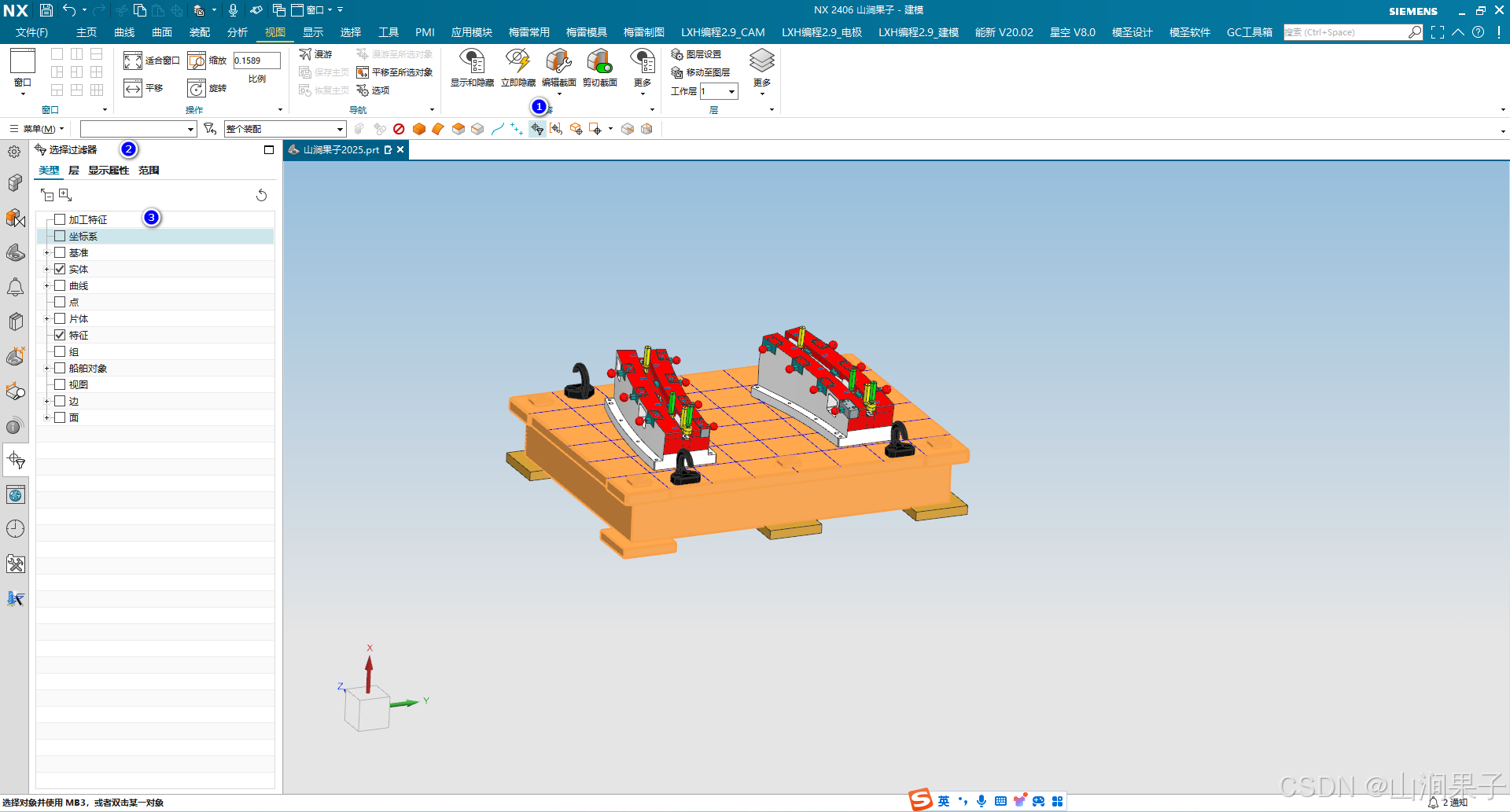Expand the 边 tree node
Viewport: 1510px width, 812px height.
coord(46,402)
